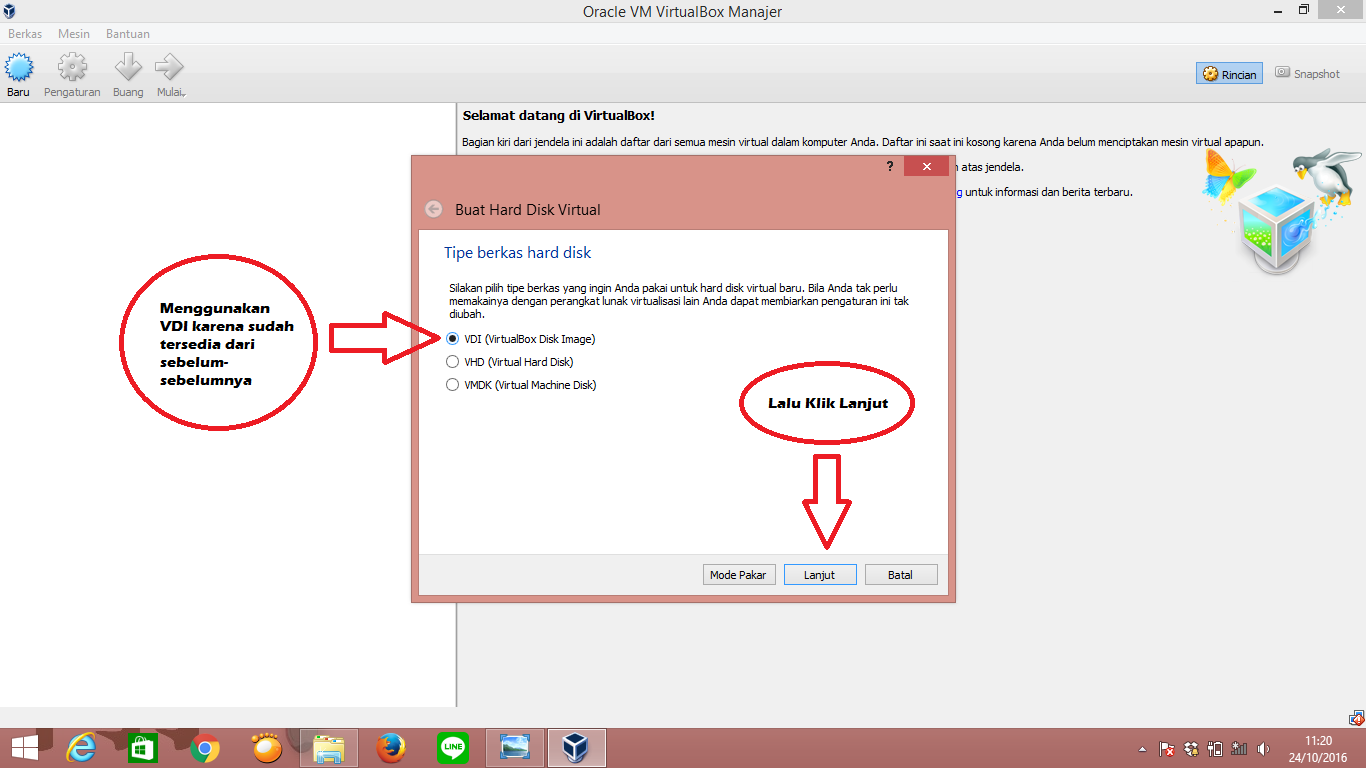
Task: Open the Mesin menu
Action: [x=74, y=34]
